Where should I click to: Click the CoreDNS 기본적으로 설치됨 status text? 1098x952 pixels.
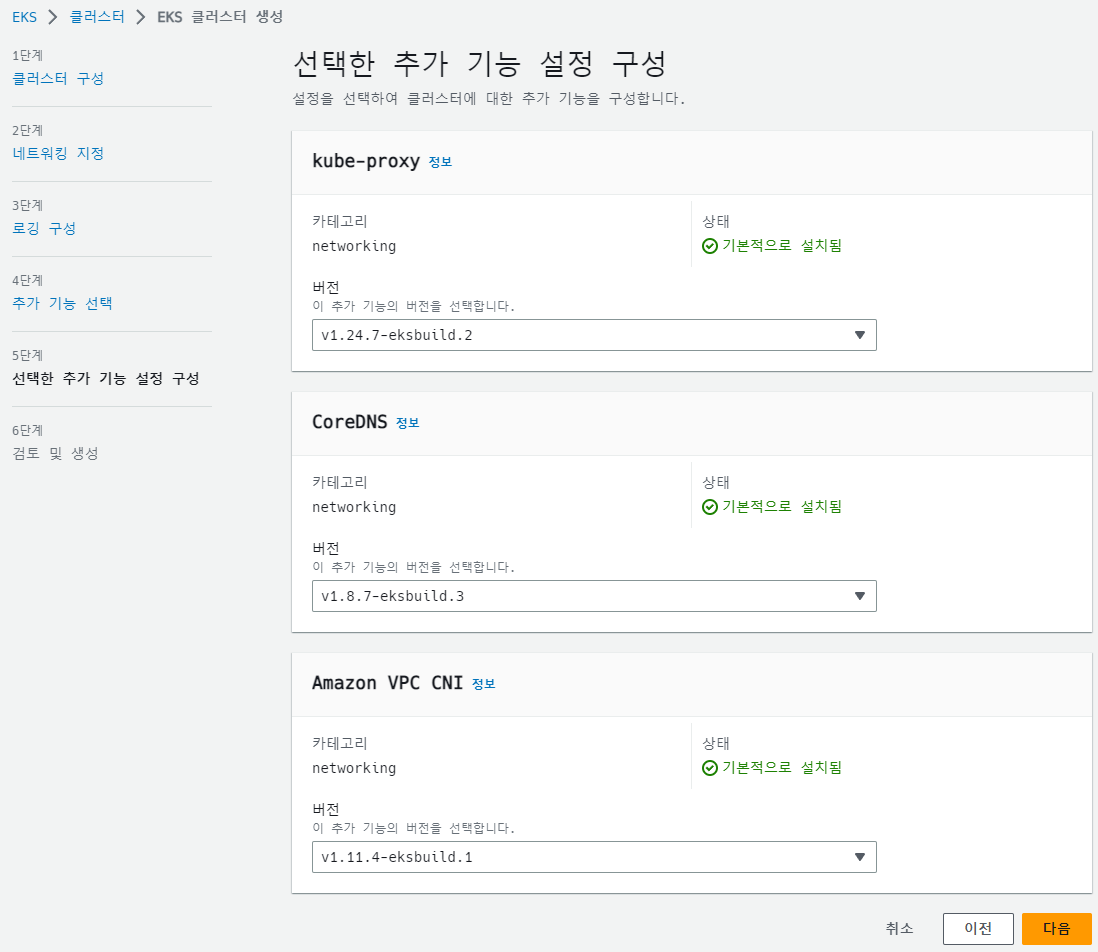(x=781, y=507)
